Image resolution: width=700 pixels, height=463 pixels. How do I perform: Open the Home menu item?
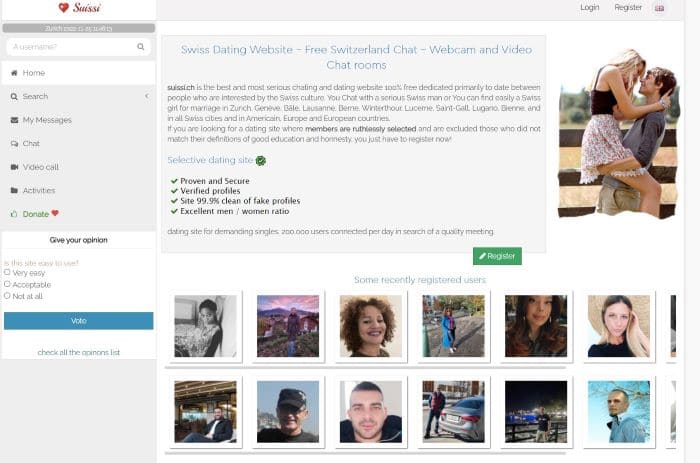[x=79, y=73]
